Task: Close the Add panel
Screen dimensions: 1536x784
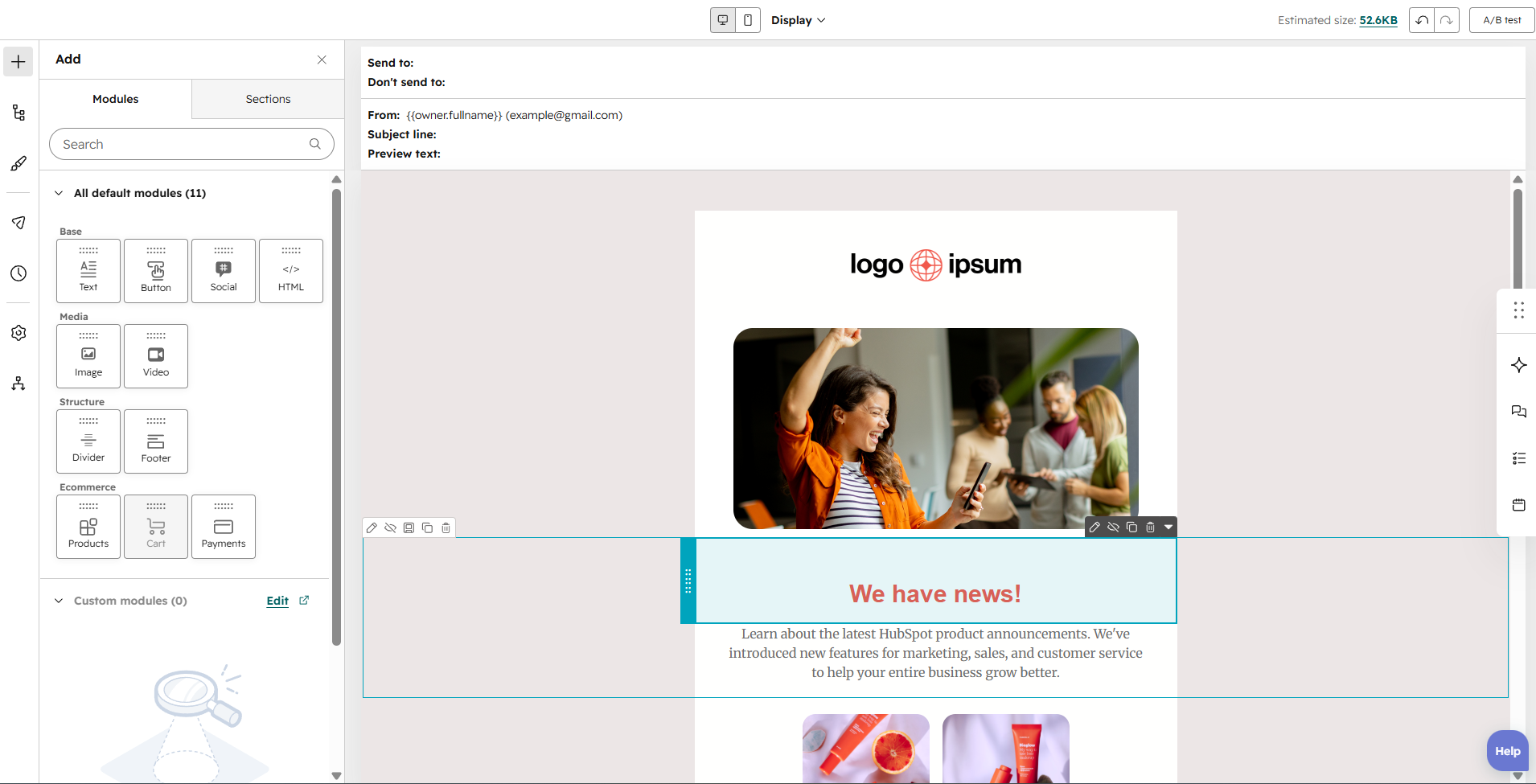Action: (322, 60)
